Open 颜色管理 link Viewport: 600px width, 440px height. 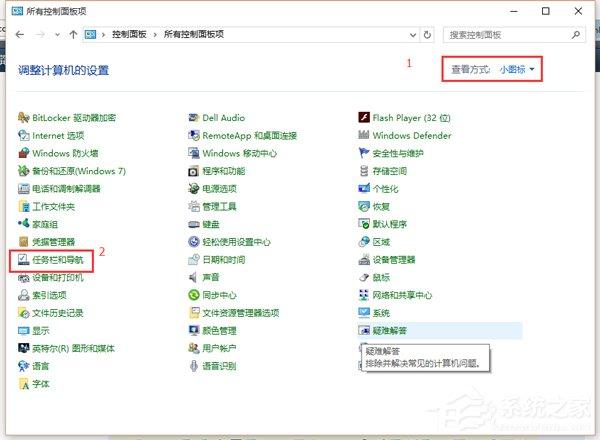point(219,331)
